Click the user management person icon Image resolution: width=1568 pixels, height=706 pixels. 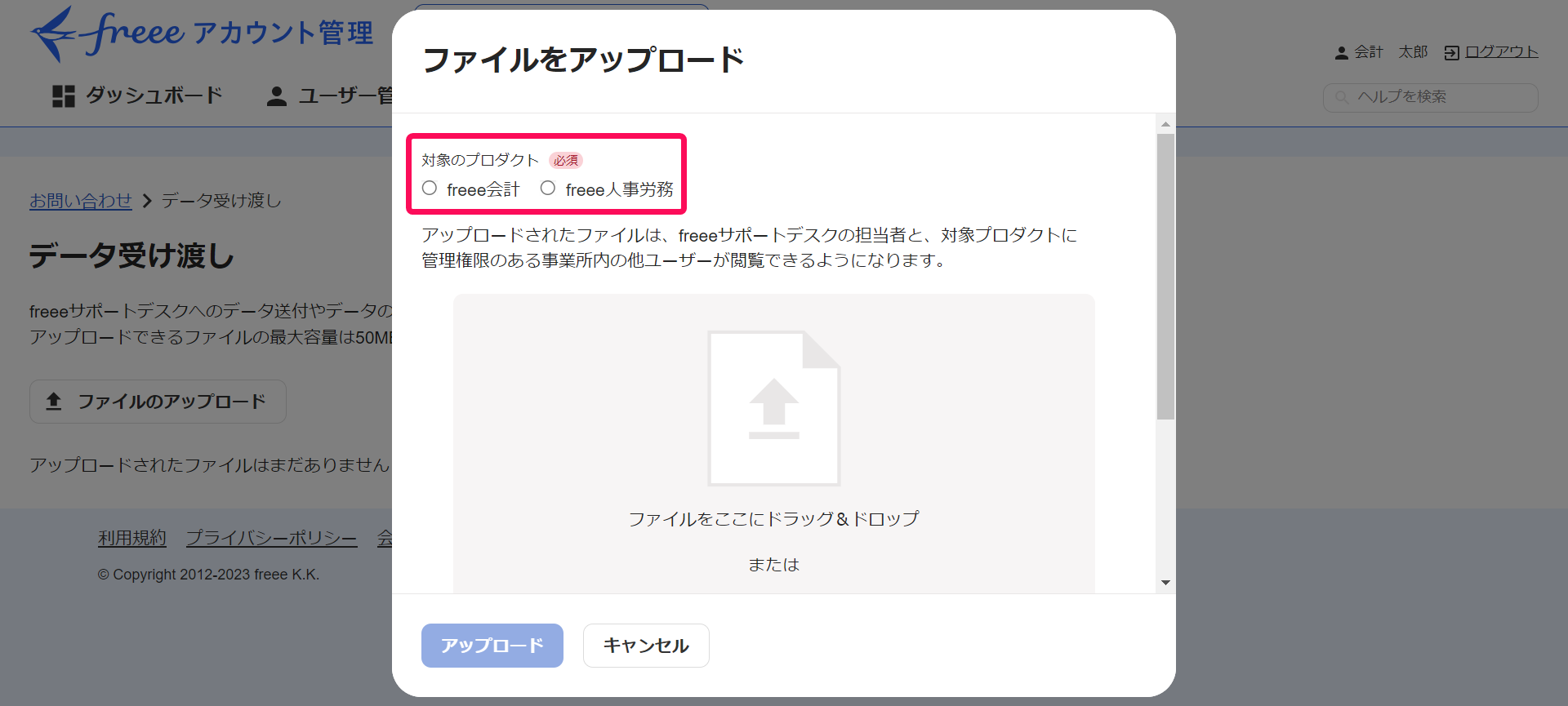point(277,96)
